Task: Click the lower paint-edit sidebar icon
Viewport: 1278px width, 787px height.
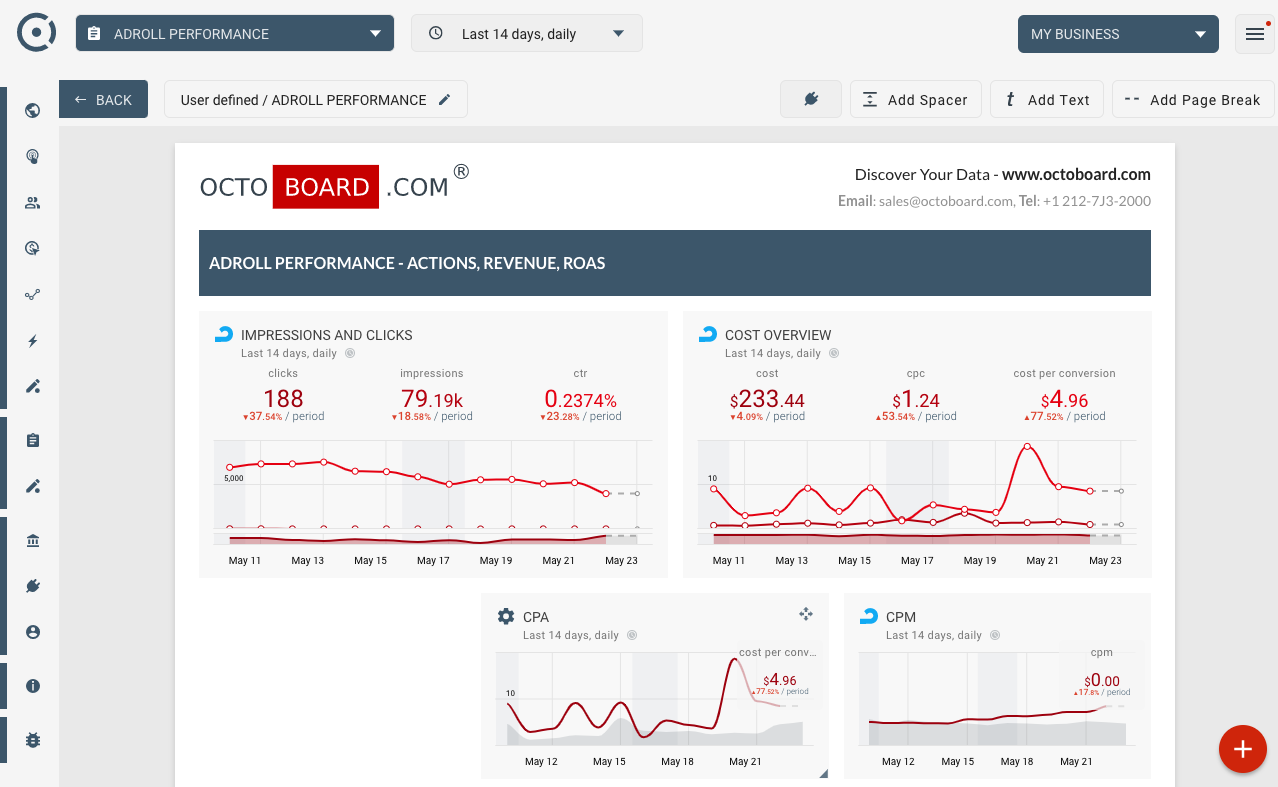Action: pyautogui.click(x=33, y=486)
